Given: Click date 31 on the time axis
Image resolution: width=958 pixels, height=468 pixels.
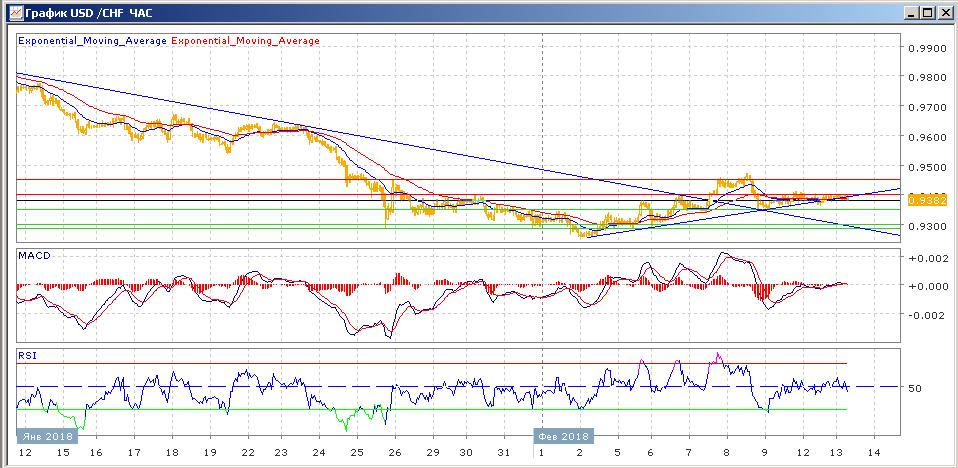Looking at the screenshot, I should point(503,453).
